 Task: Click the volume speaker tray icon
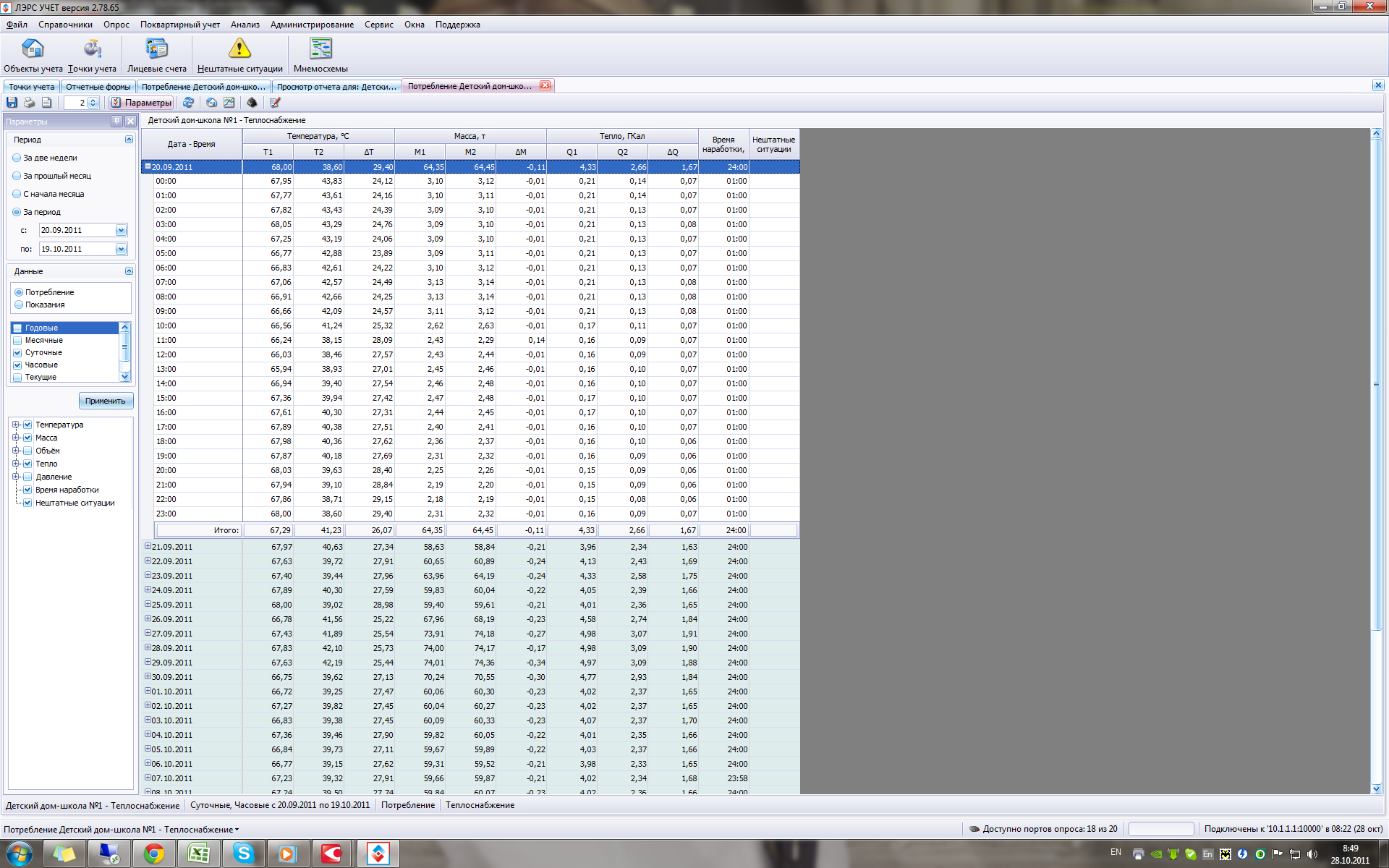tap(1312, 854)
